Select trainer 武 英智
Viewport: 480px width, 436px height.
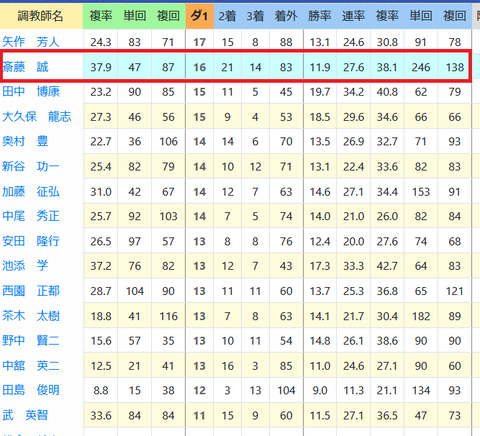pyautogui.click(x=25, y=415)
